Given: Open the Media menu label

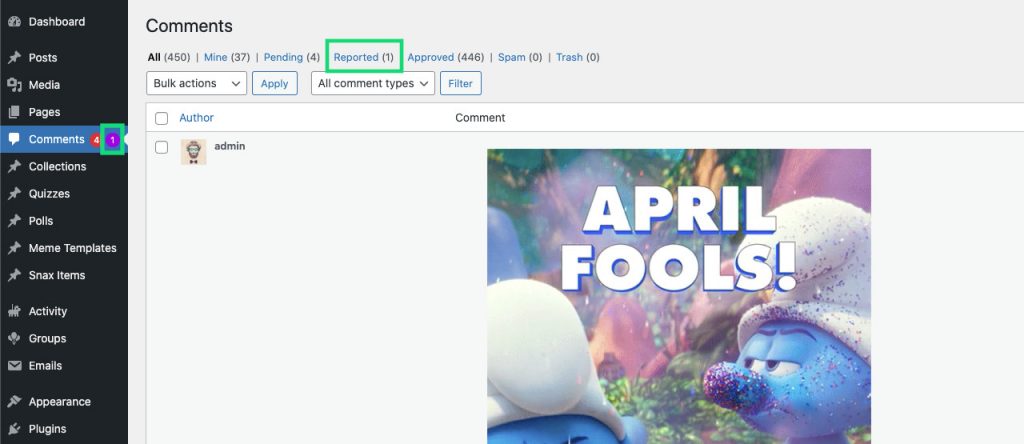Looking at the screenshot, I should pyautogui.click(x=44, y=85).
